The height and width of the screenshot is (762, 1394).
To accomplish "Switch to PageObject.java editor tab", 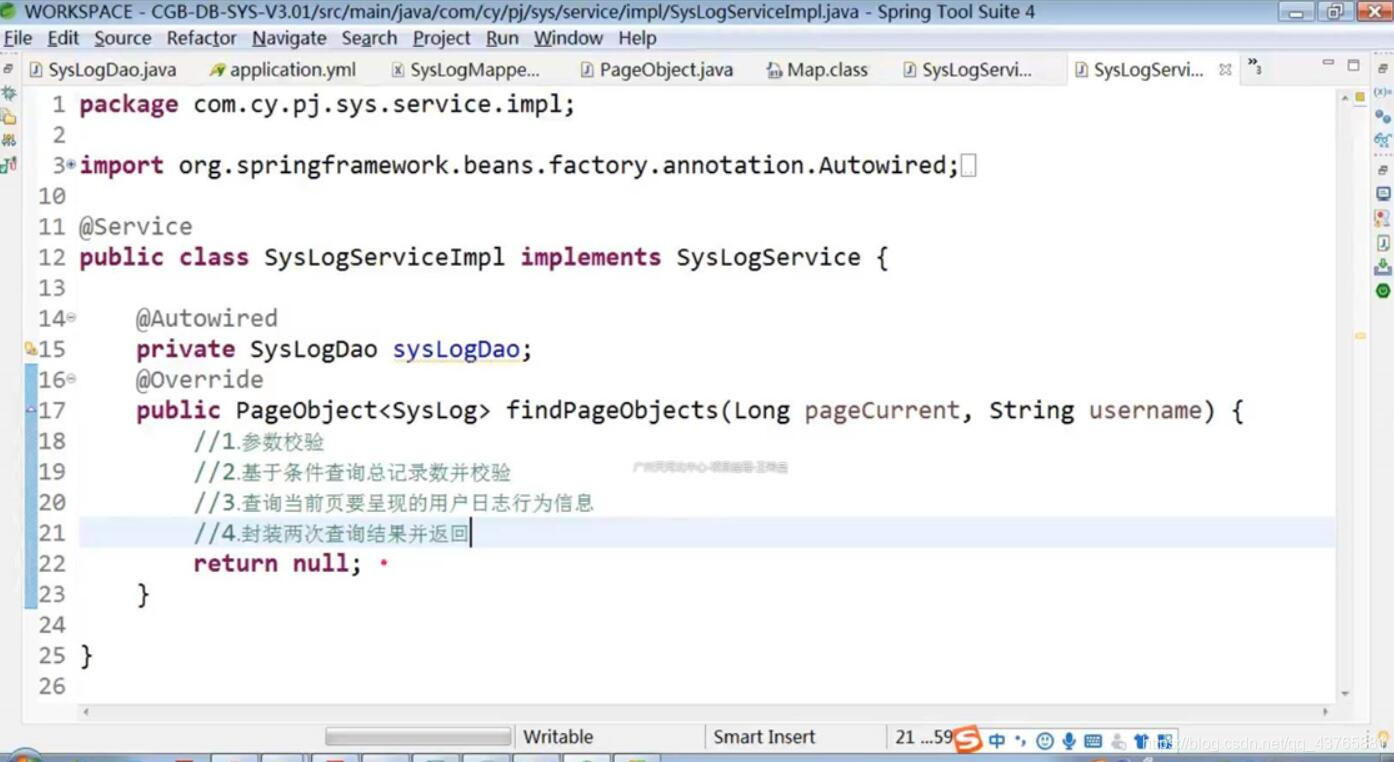I will [x=656, y=70].
